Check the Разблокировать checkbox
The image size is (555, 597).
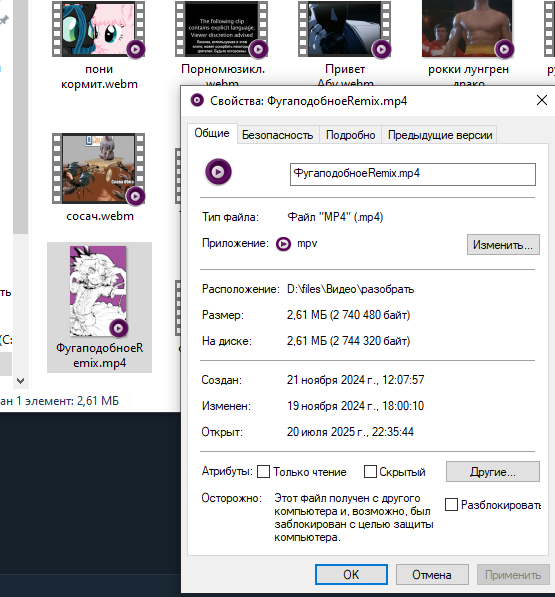[451, 504]
